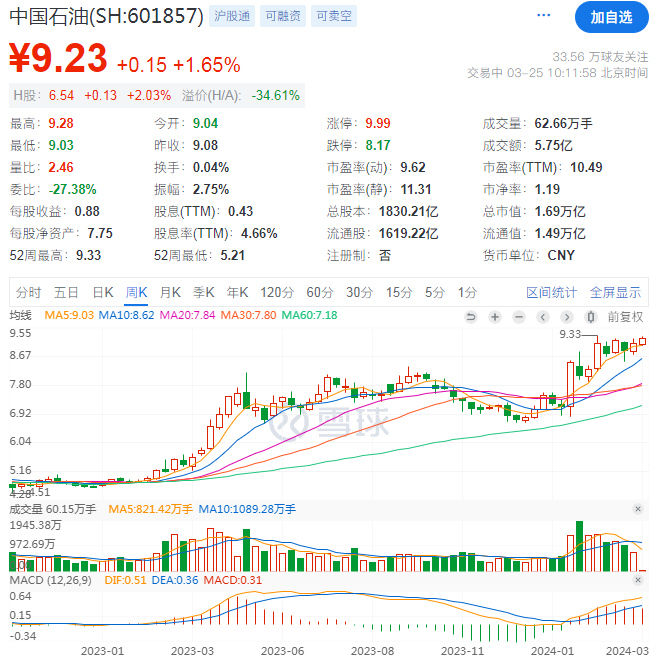Select the 1分 interval tab
The height and width of the screenshot is (661, 662).
(467, 292)
